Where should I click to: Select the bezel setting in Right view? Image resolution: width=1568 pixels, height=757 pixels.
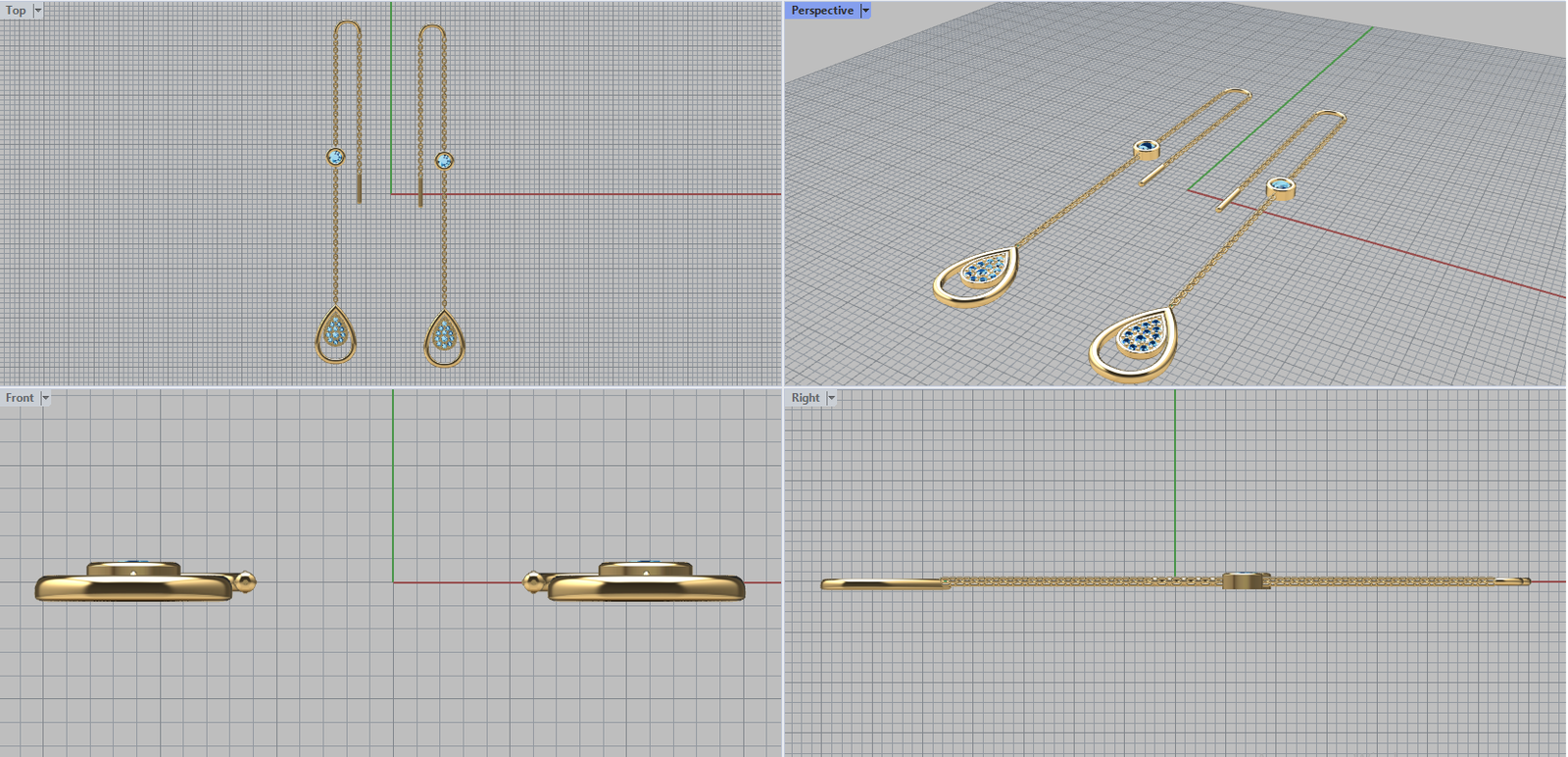pyautogui.click(x=1246, y=580)
